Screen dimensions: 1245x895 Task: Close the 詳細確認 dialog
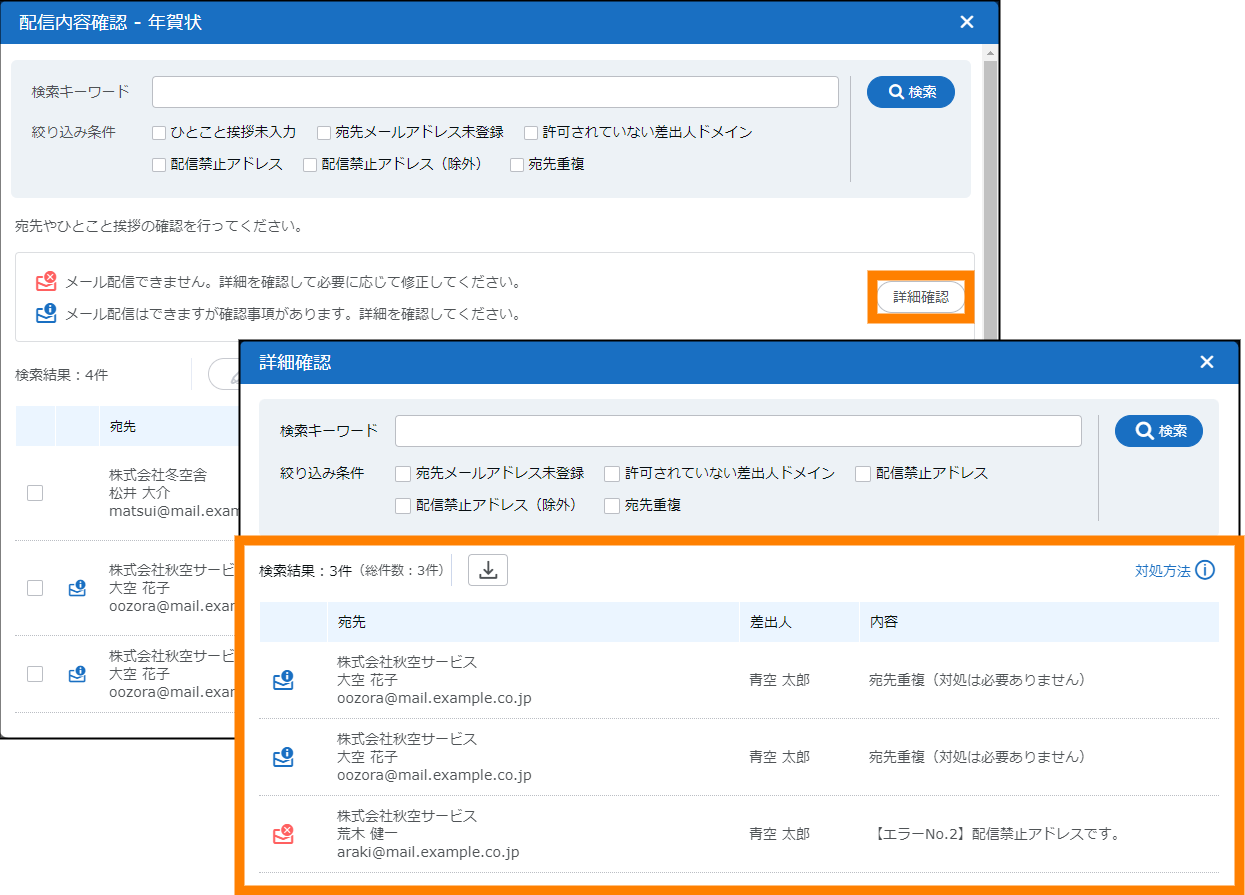[x=1206, y=362]
